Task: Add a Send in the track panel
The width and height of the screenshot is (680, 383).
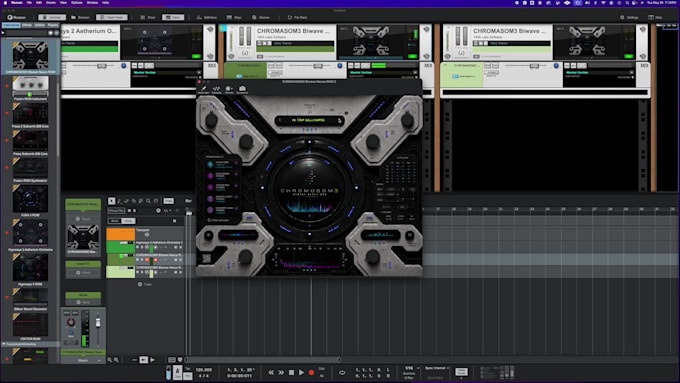Action: [83, 302]
